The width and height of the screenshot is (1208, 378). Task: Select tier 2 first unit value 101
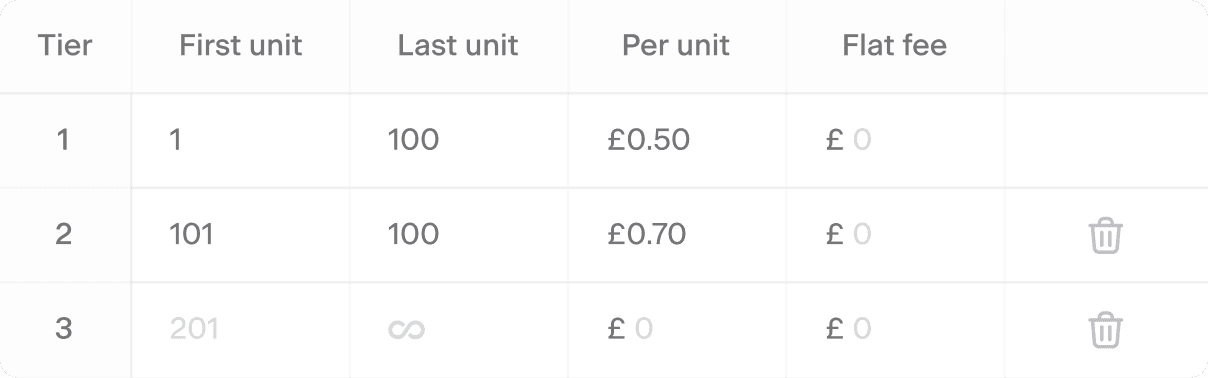[191, 235]
